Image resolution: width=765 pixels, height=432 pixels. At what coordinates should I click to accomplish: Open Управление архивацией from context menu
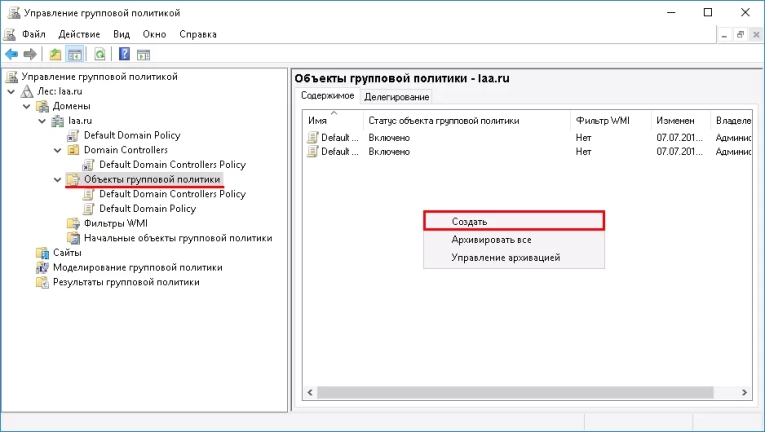(x=505, y=257)
